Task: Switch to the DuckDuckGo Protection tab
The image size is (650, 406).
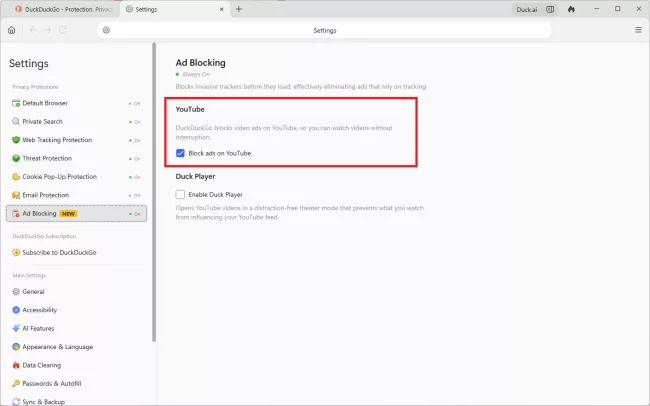Action: click(64, 9)
